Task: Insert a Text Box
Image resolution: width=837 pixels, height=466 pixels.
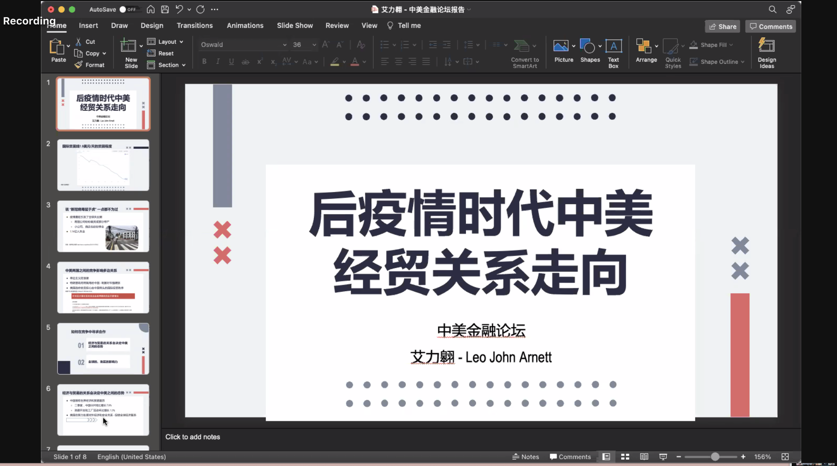Action: pyautogui.click(x=613, y=48)
